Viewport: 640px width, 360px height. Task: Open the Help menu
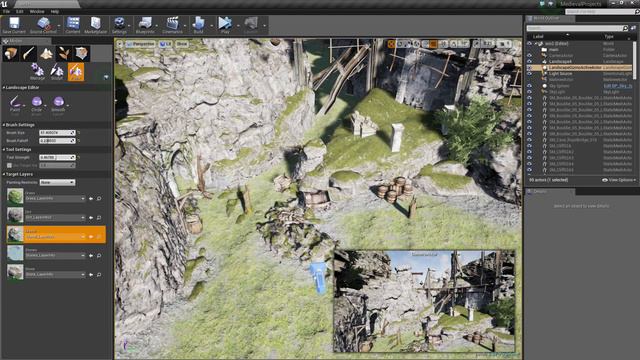[x=55, y=11]
